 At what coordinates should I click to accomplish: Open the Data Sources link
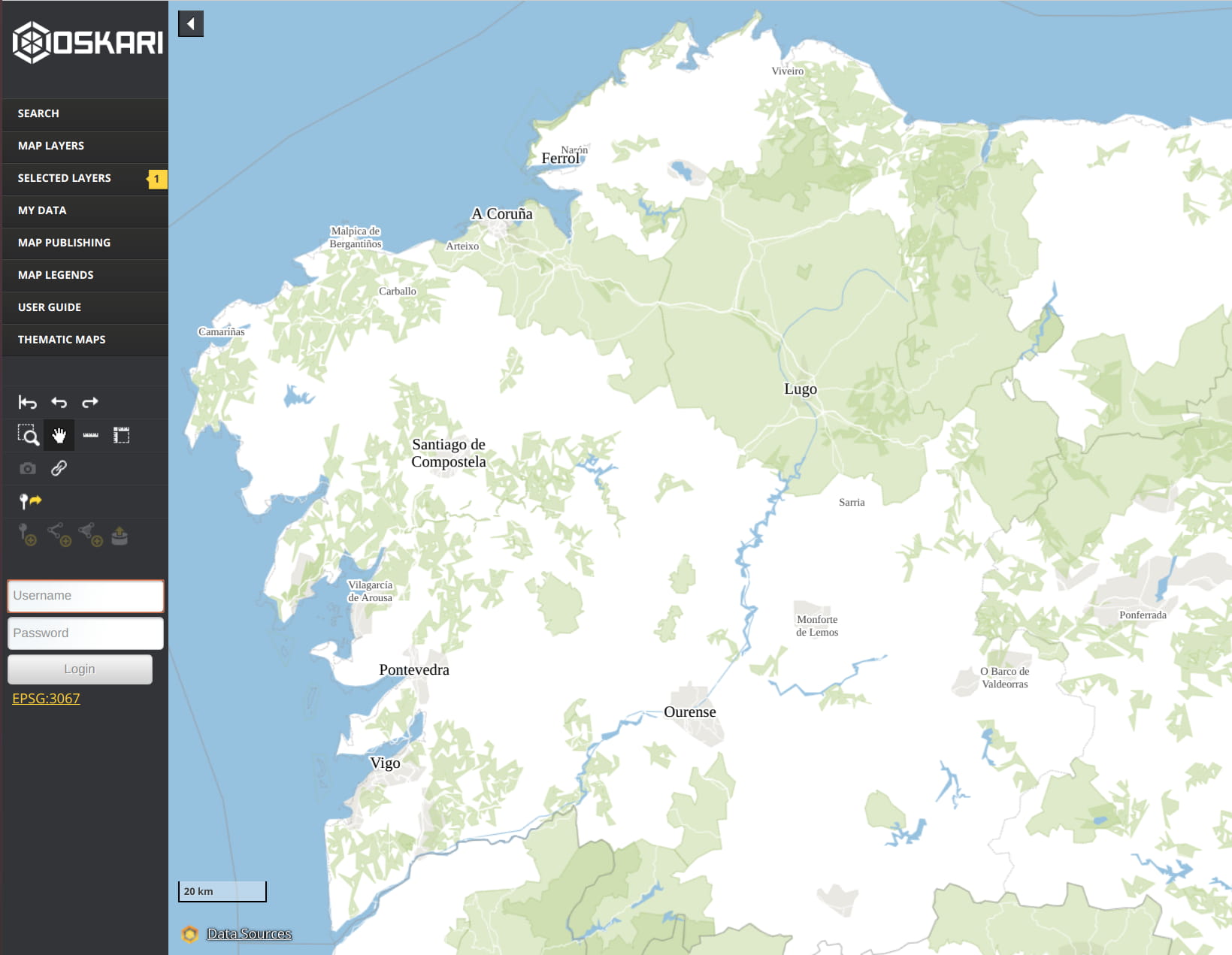tap(249, 934)
